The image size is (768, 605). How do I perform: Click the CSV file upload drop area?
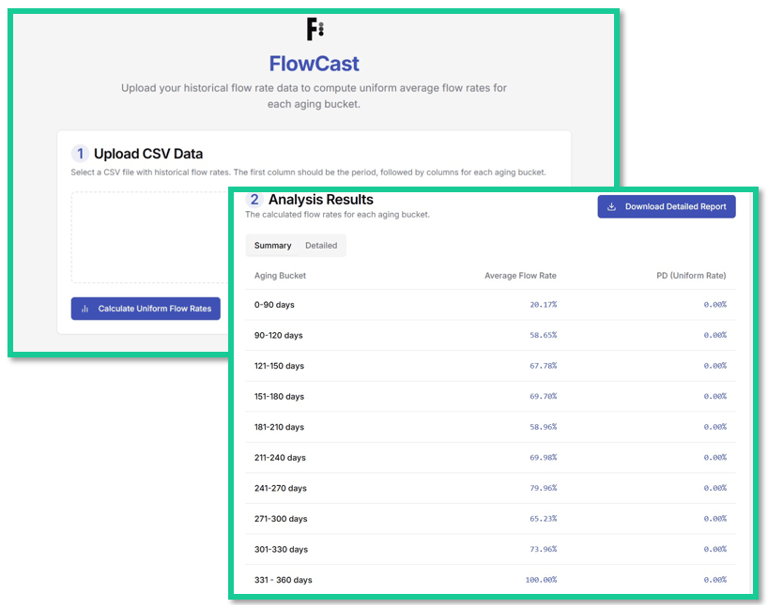coord(150,238)
